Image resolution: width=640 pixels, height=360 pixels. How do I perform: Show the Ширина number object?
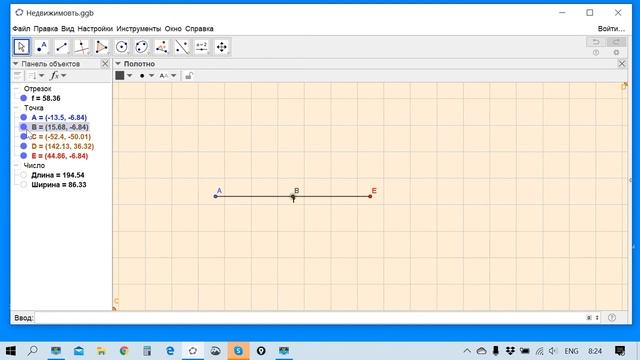pos(24,184)
